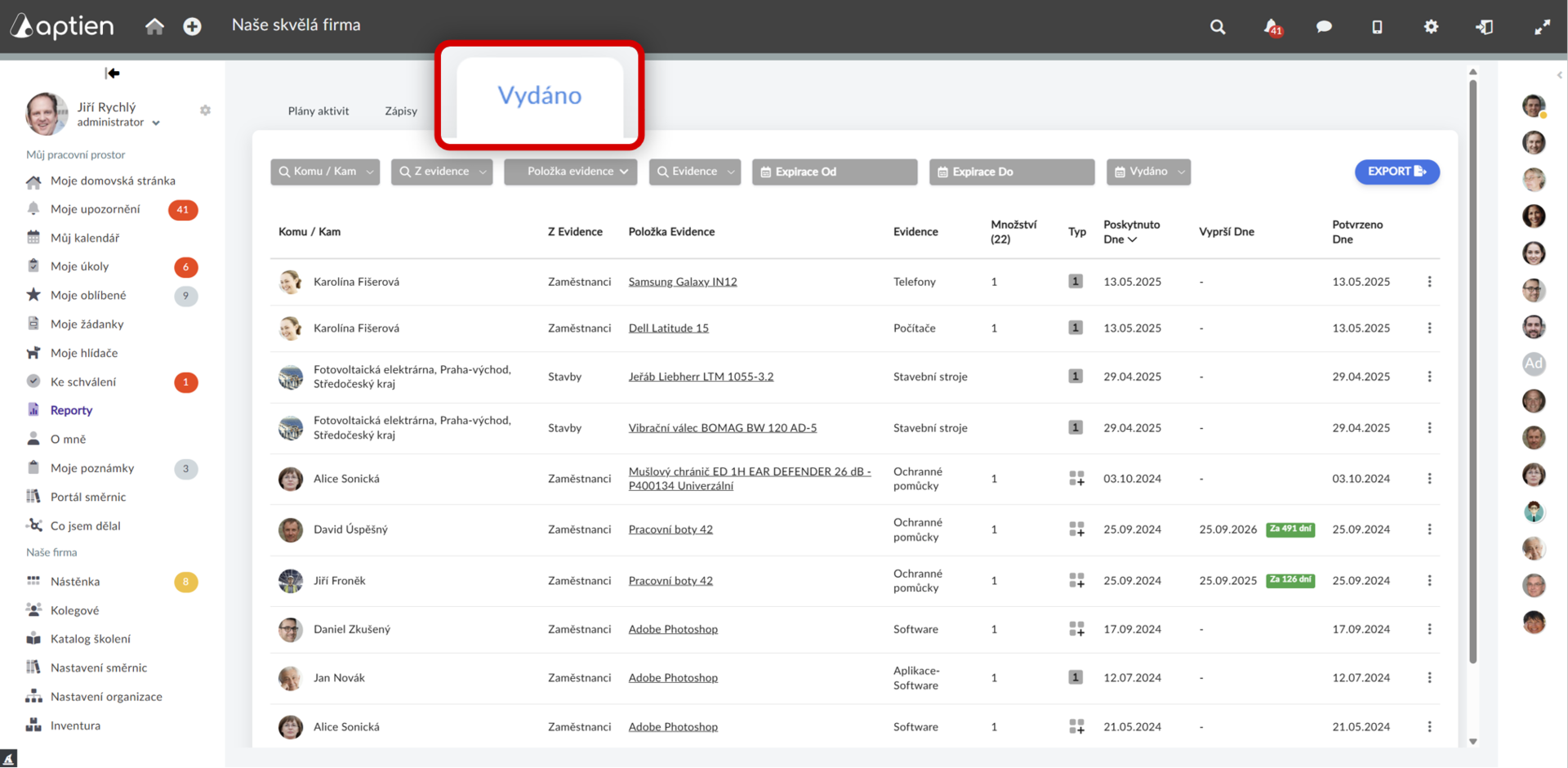Click the plus add-new icon in header
This screenshot has width=1568, height=768.
192,26
